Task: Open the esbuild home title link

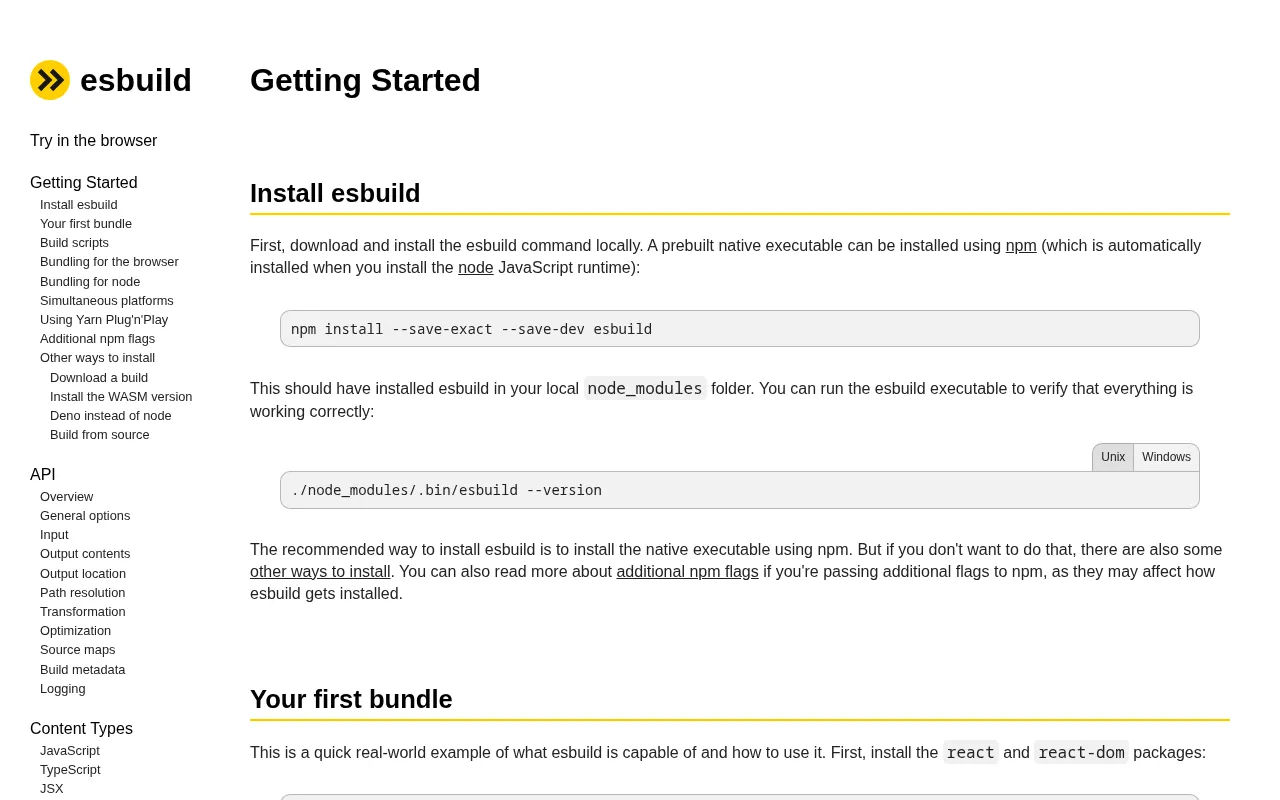Action: pyautogui.click(x=136, y=80)
